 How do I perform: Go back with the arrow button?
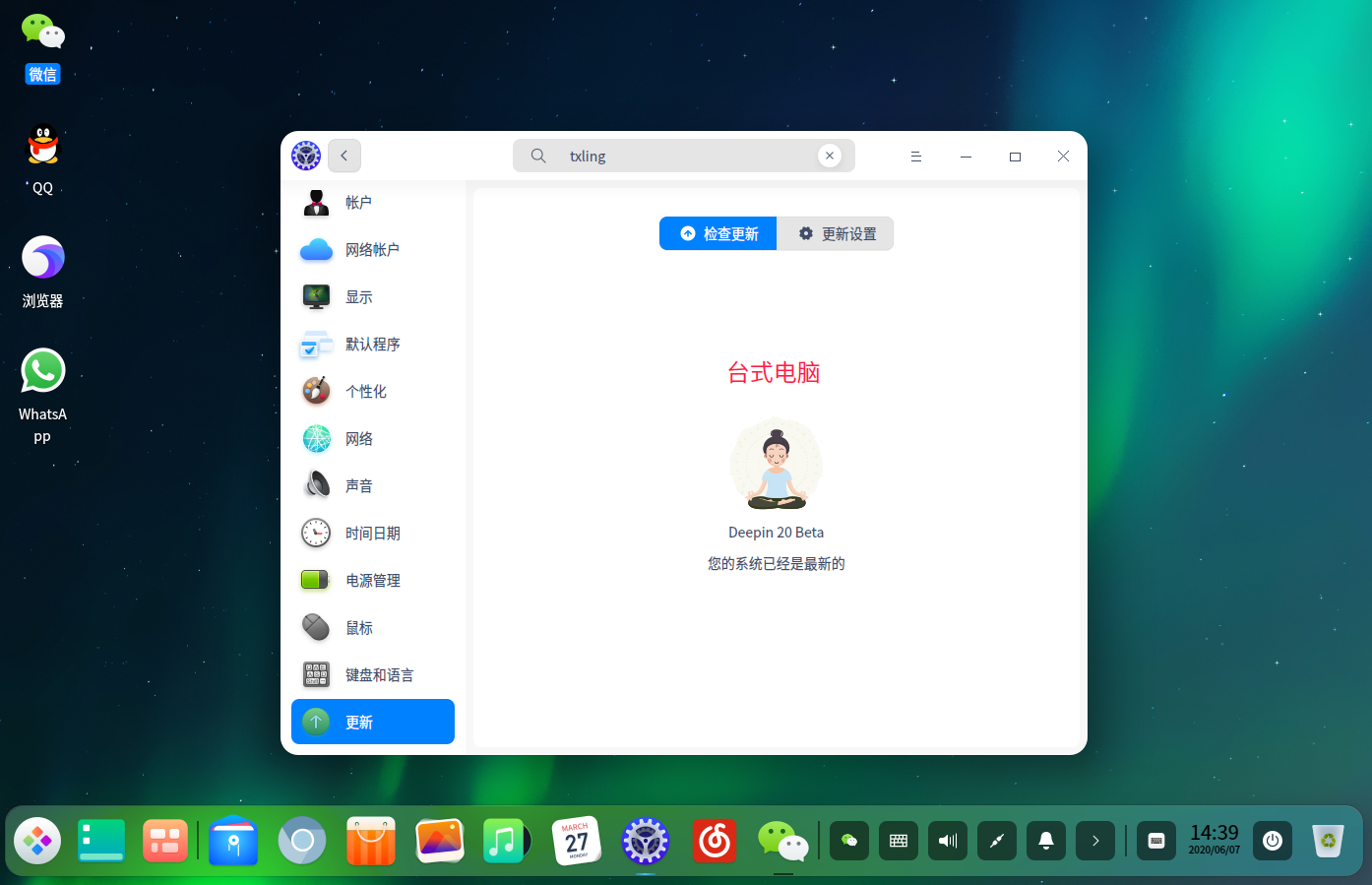344,156
